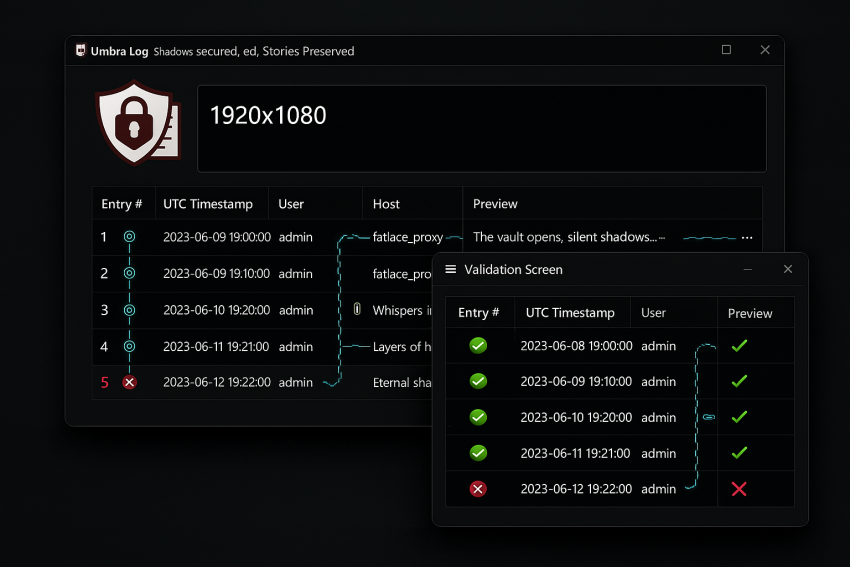Click the red X preview mark in Validation Screen
Viewport: 850px width, 567px height.
[x=739, y=489]
